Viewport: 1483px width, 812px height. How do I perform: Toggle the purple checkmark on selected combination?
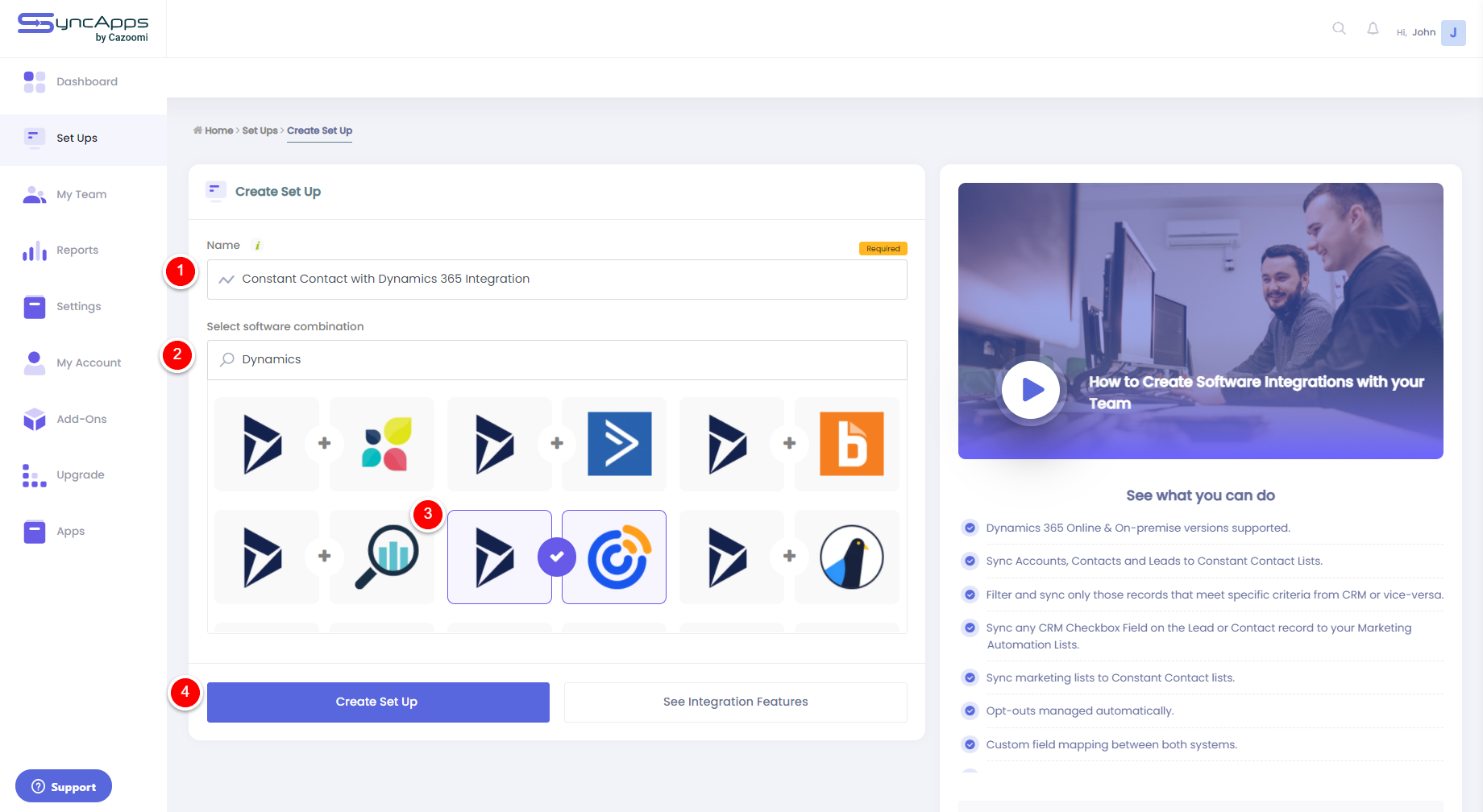[x=557, y=557]
